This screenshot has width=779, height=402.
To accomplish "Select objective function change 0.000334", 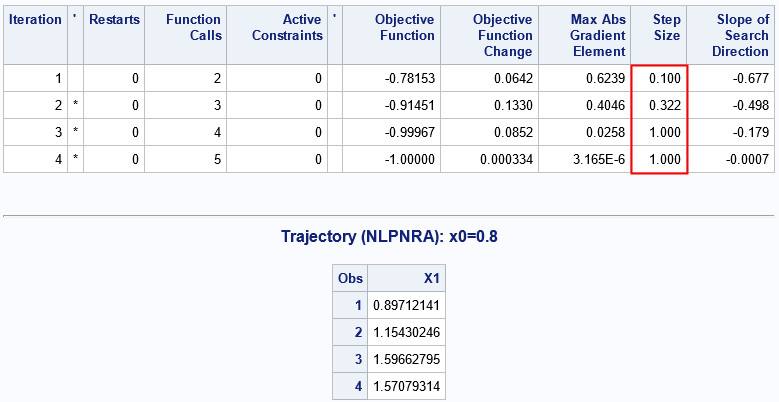I will 501,159.
